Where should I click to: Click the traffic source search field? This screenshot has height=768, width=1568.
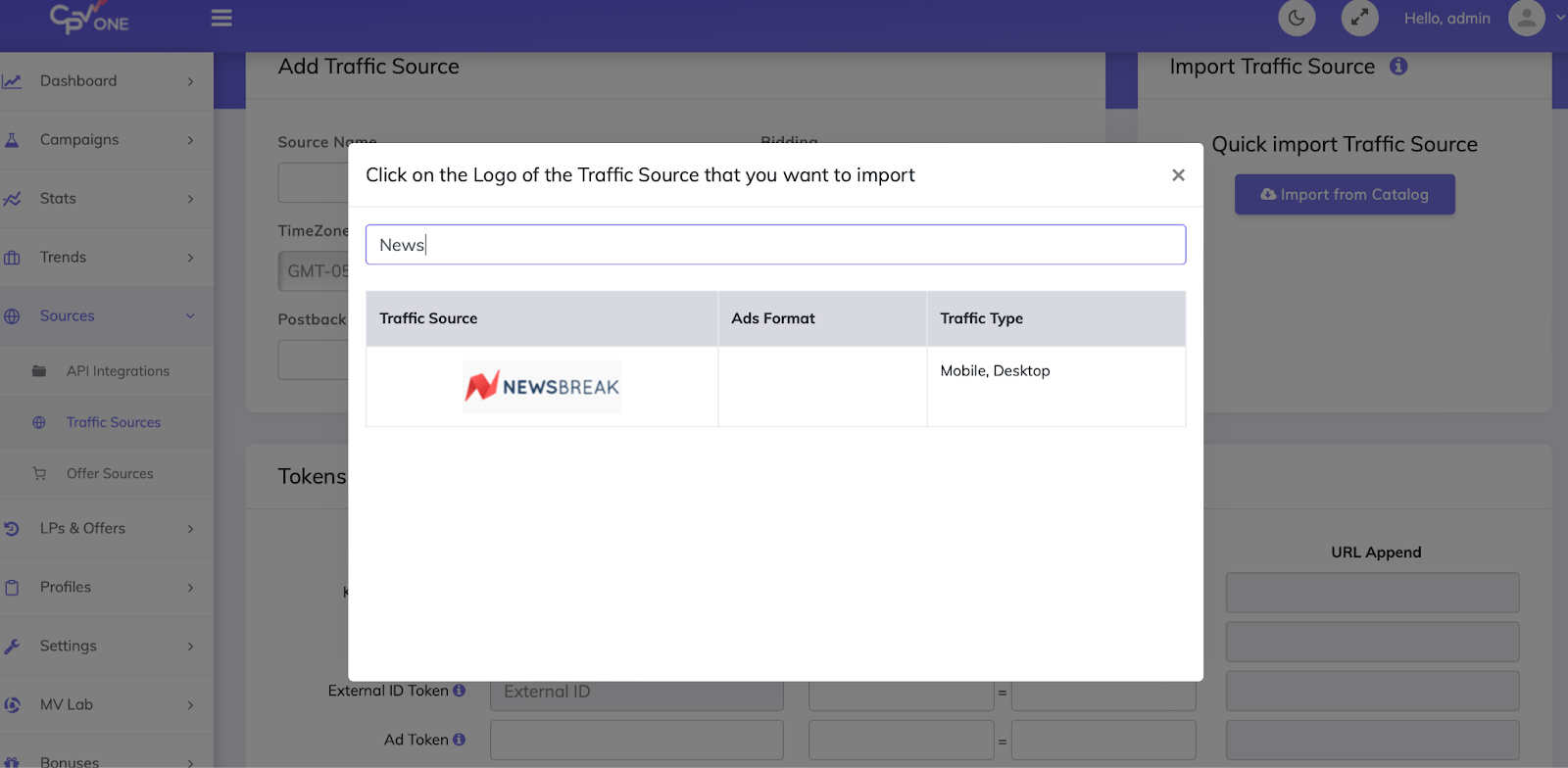point(775,245)
